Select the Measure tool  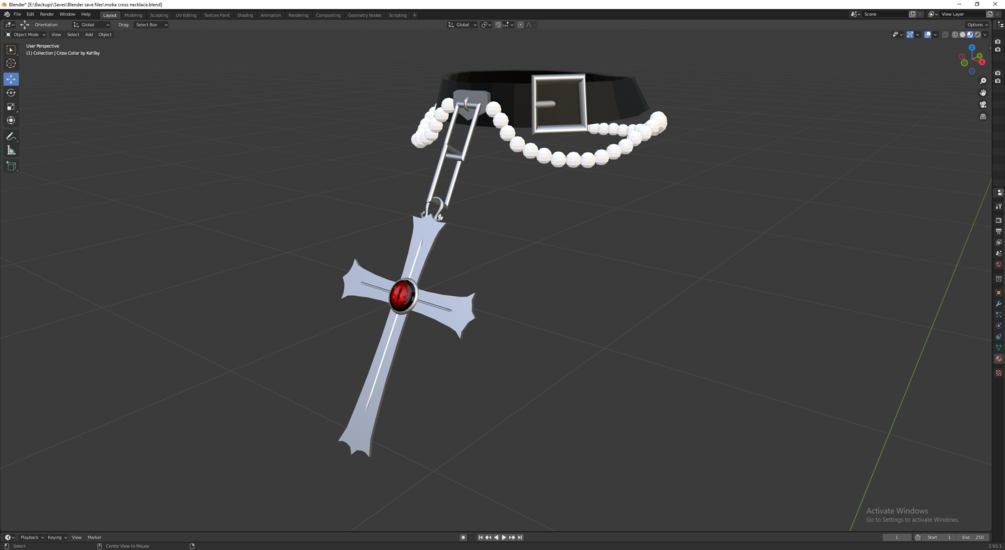tap(11, 150)
